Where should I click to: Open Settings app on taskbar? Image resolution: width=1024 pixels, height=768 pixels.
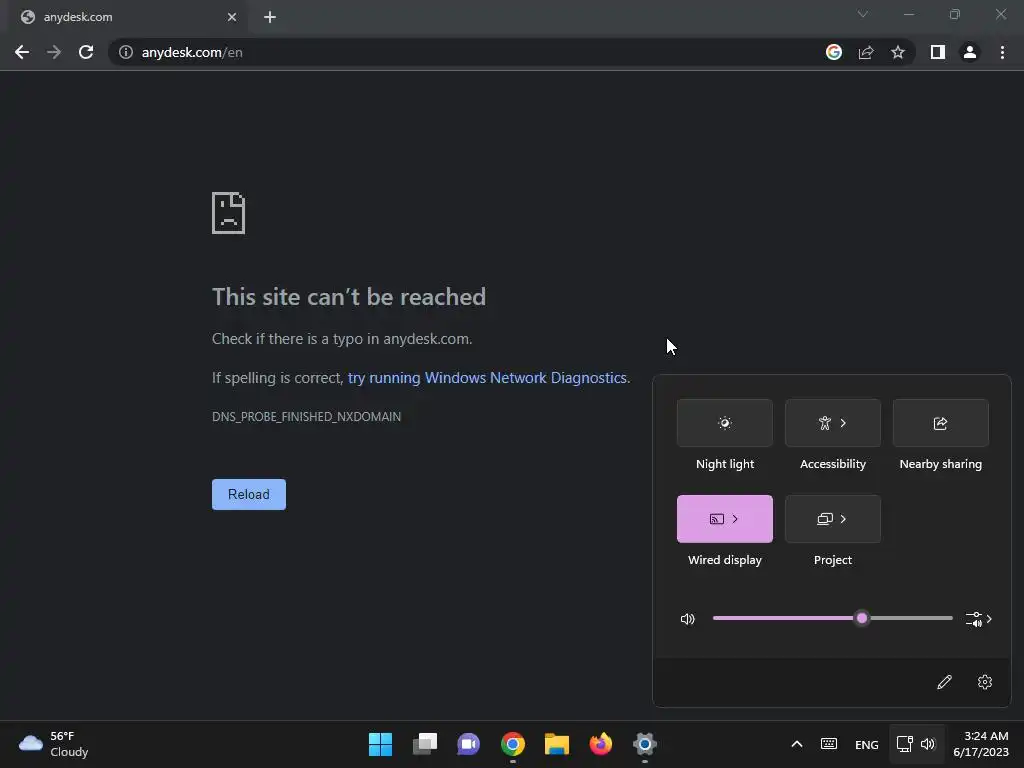(645, 744)
